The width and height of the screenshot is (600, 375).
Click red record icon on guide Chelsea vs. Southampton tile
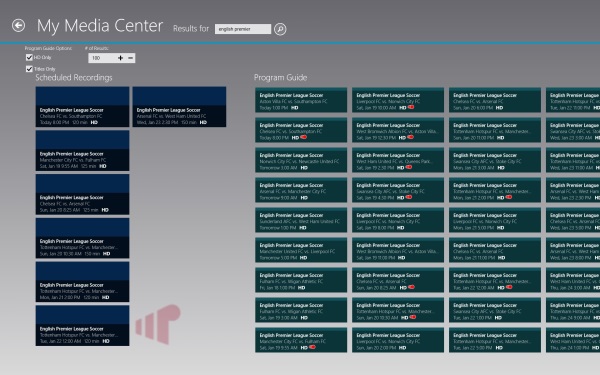[x=303, y=137]
